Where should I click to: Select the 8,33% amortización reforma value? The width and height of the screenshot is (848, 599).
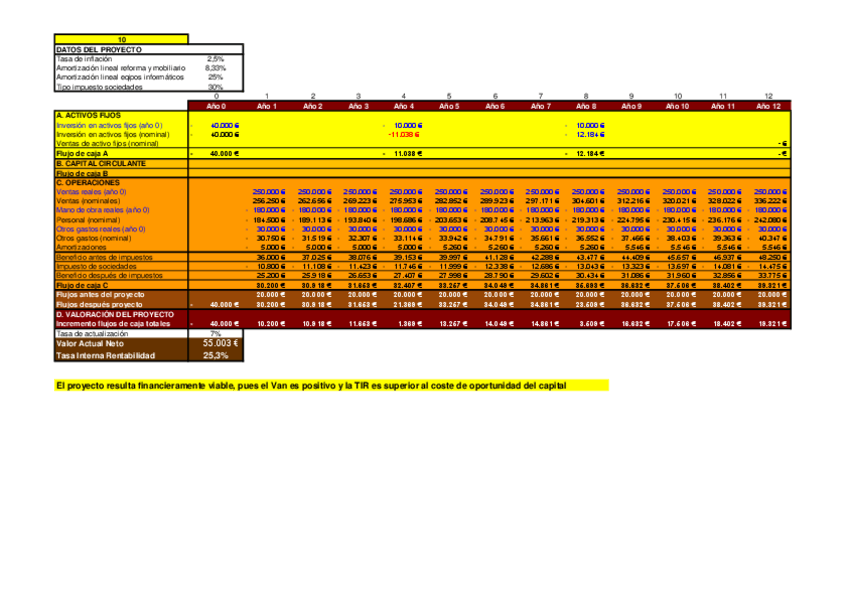coord(215,68)
